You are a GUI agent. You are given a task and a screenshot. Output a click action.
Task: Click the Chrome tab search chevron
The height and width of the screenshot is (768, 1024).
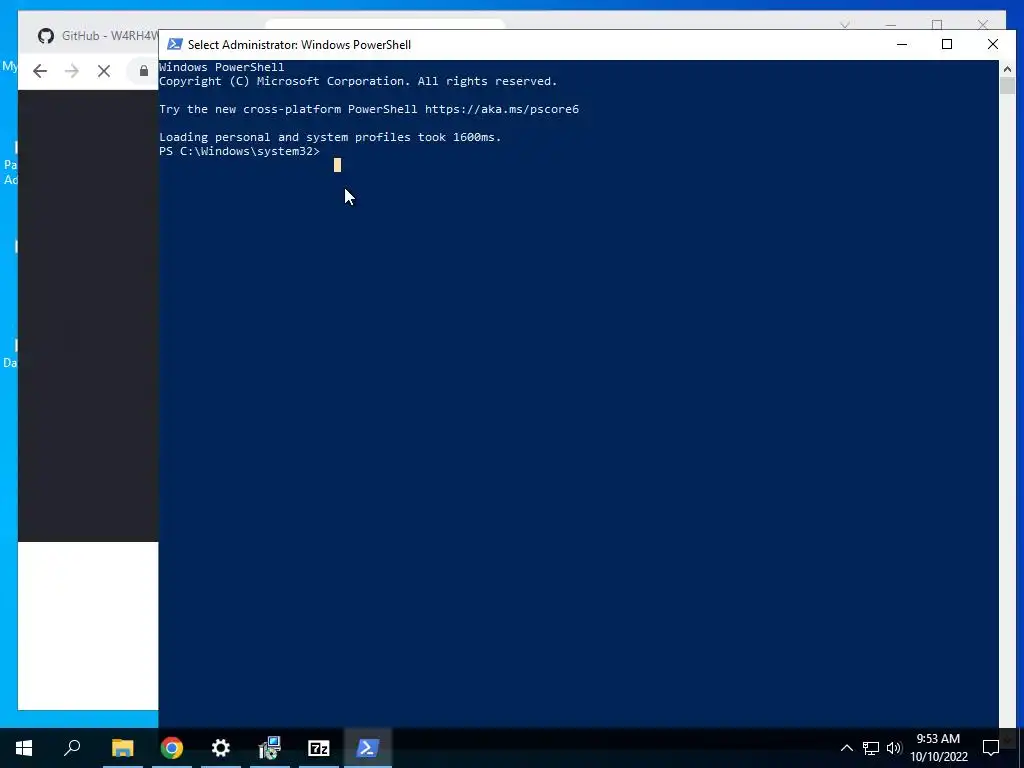point(844,25)
